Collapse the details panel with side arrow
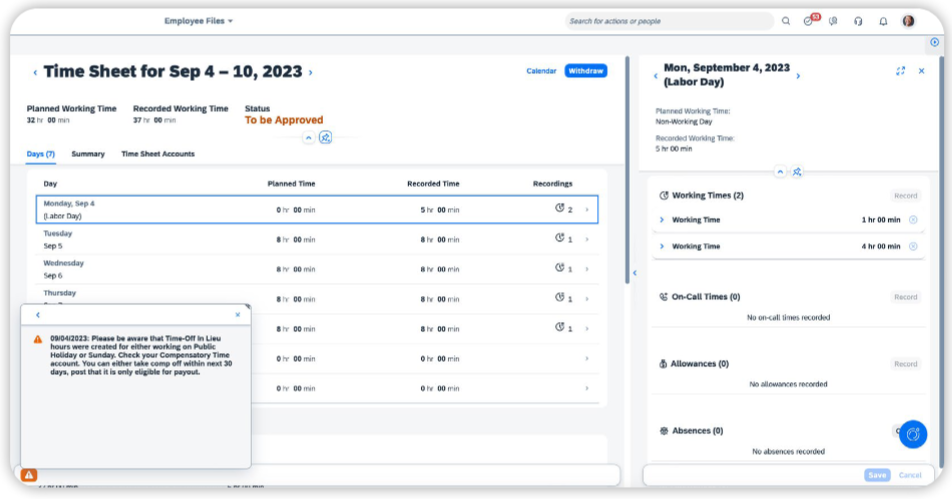This screenshot has width=952, height=499. [634, 273]
